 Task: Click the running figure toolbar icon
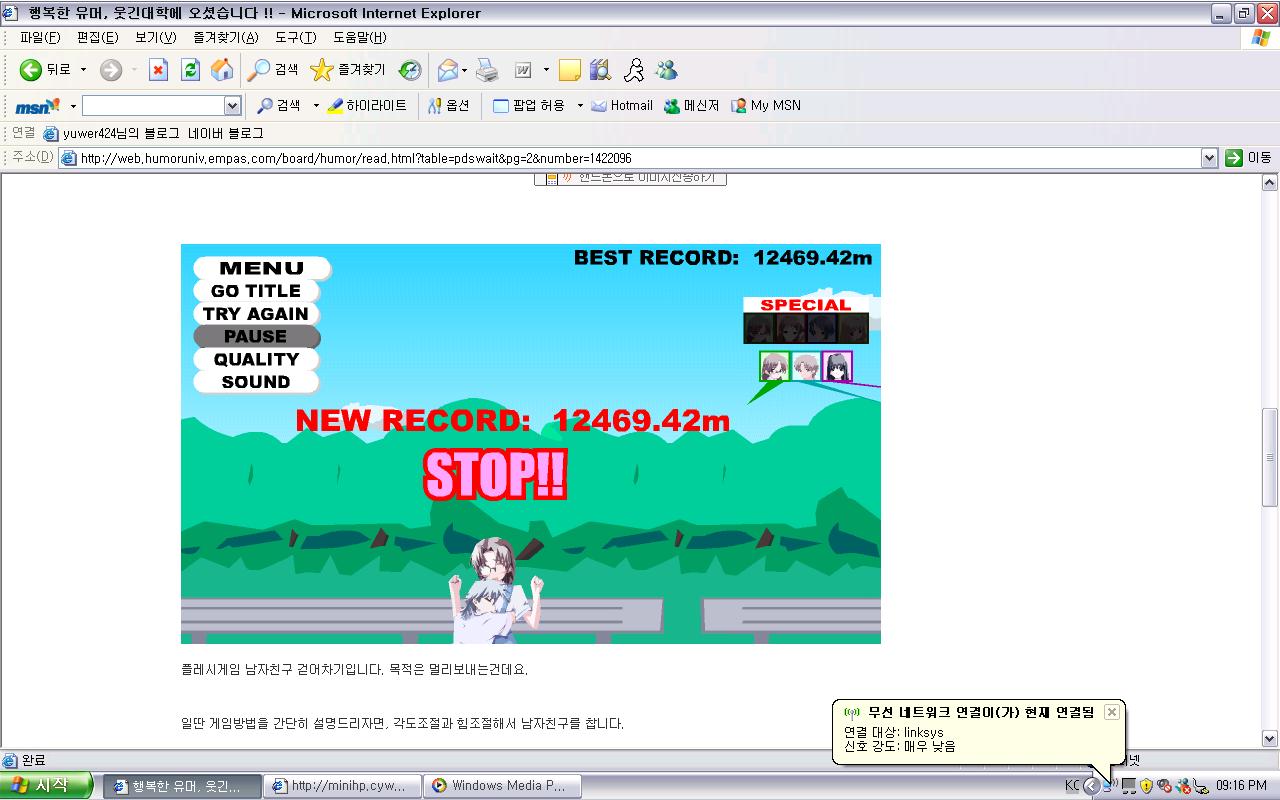coord(634,70)
